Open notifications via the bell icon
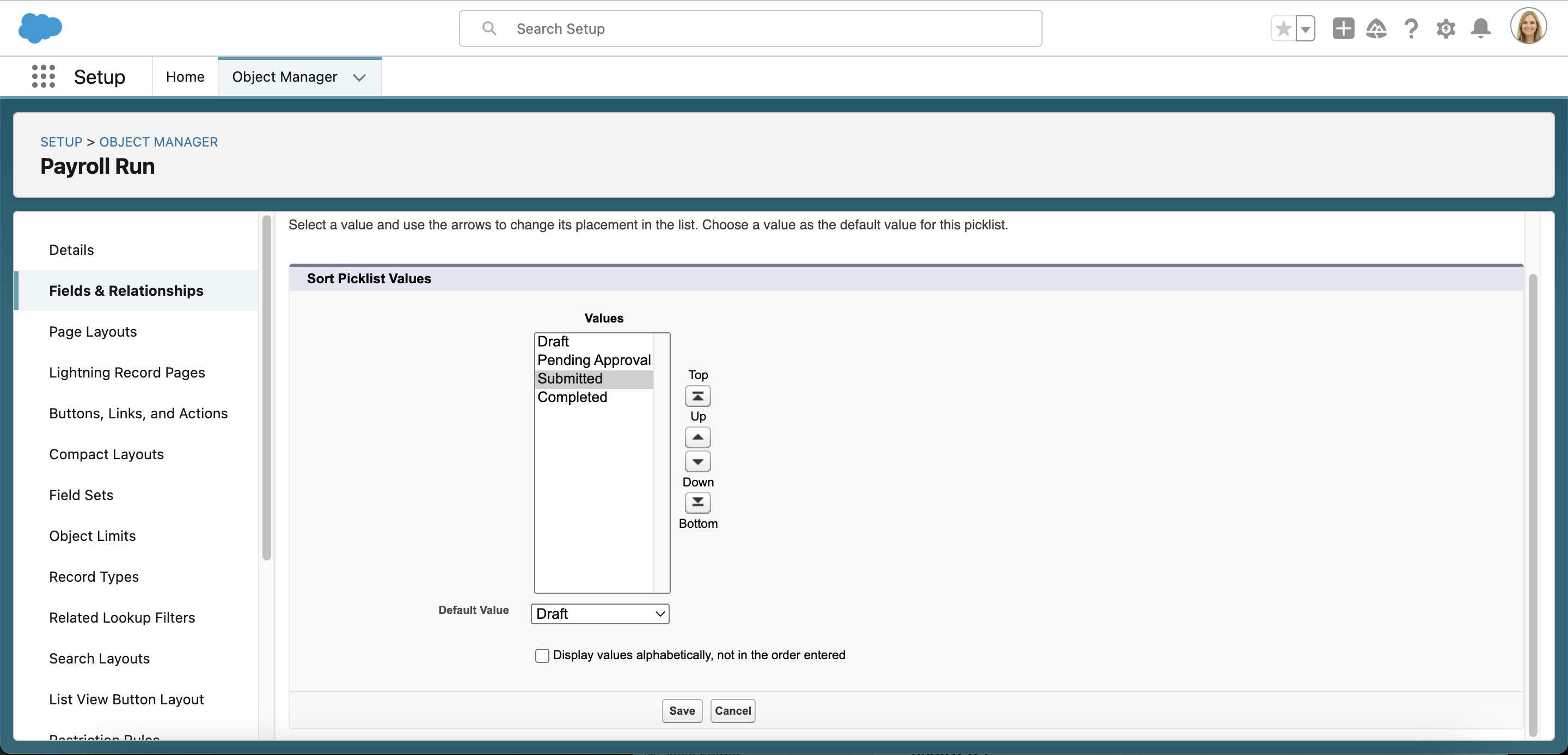The image size is (1568, 755). click(1481, 28)
